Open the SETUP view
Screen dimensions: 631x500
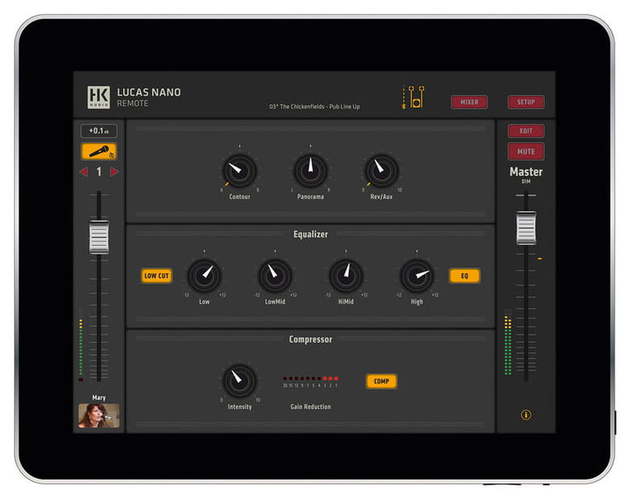tap(526, 102)
